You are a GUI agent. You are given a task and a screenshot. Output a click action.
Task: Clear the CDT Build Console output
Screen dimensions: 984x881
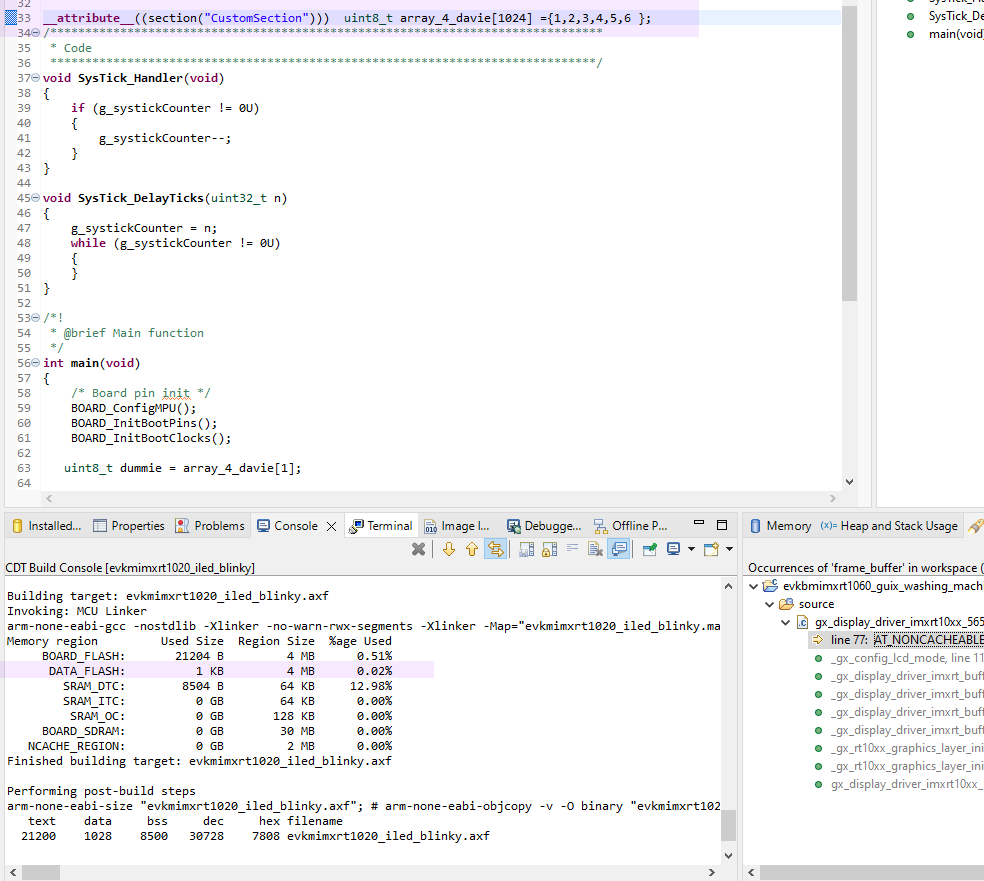pyautogui.click(x=593, y=548)
